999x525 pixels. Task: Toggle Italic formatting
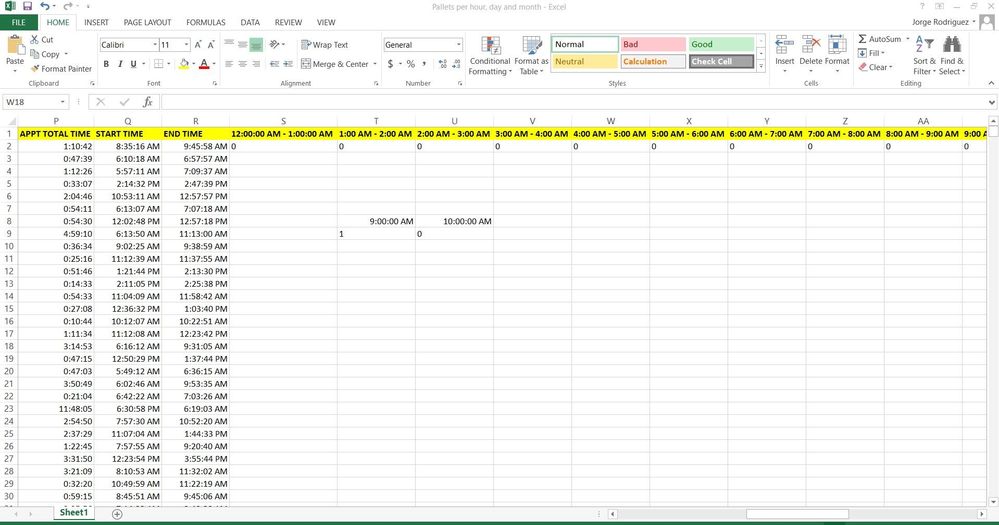click(119, 64)
